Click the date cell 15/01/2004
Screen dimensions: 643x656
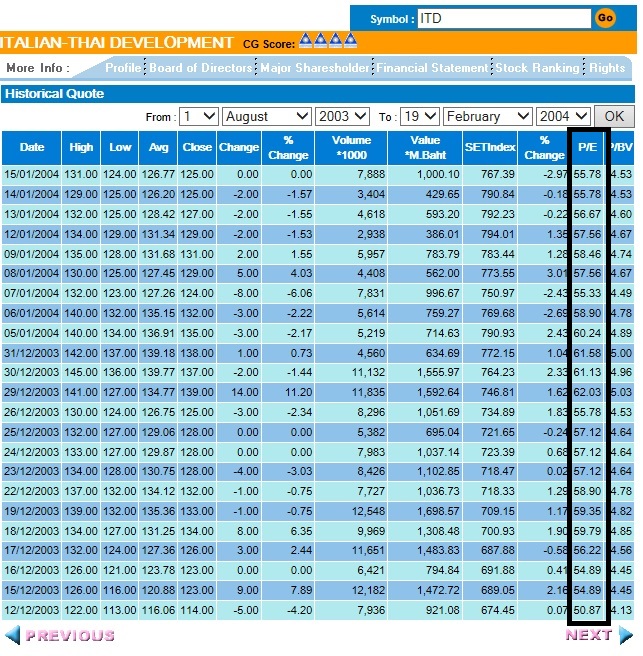(x=31, y=174)
